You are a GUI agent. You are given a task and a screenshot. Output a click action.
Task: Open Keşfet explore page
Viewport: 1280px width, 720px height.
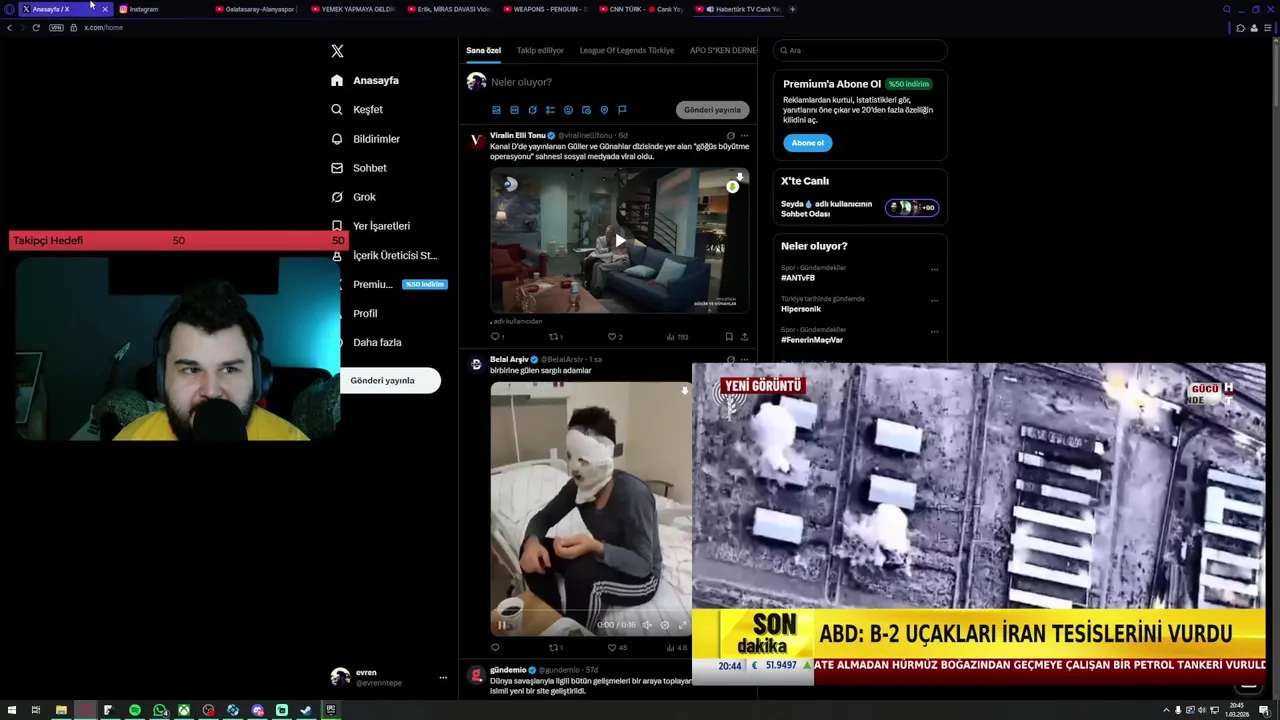click(357, 109)
